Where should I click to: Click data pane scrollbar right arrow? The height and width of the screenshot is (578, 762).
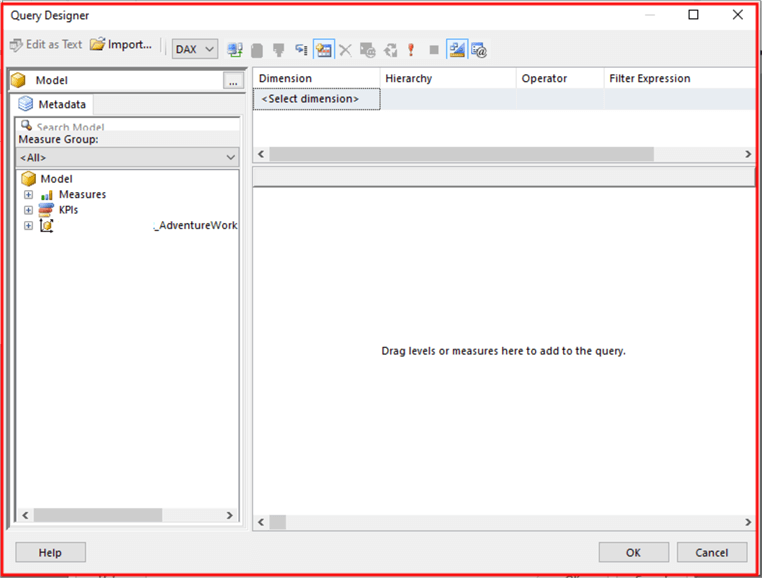pyautogui.click(x=748, y=522)
